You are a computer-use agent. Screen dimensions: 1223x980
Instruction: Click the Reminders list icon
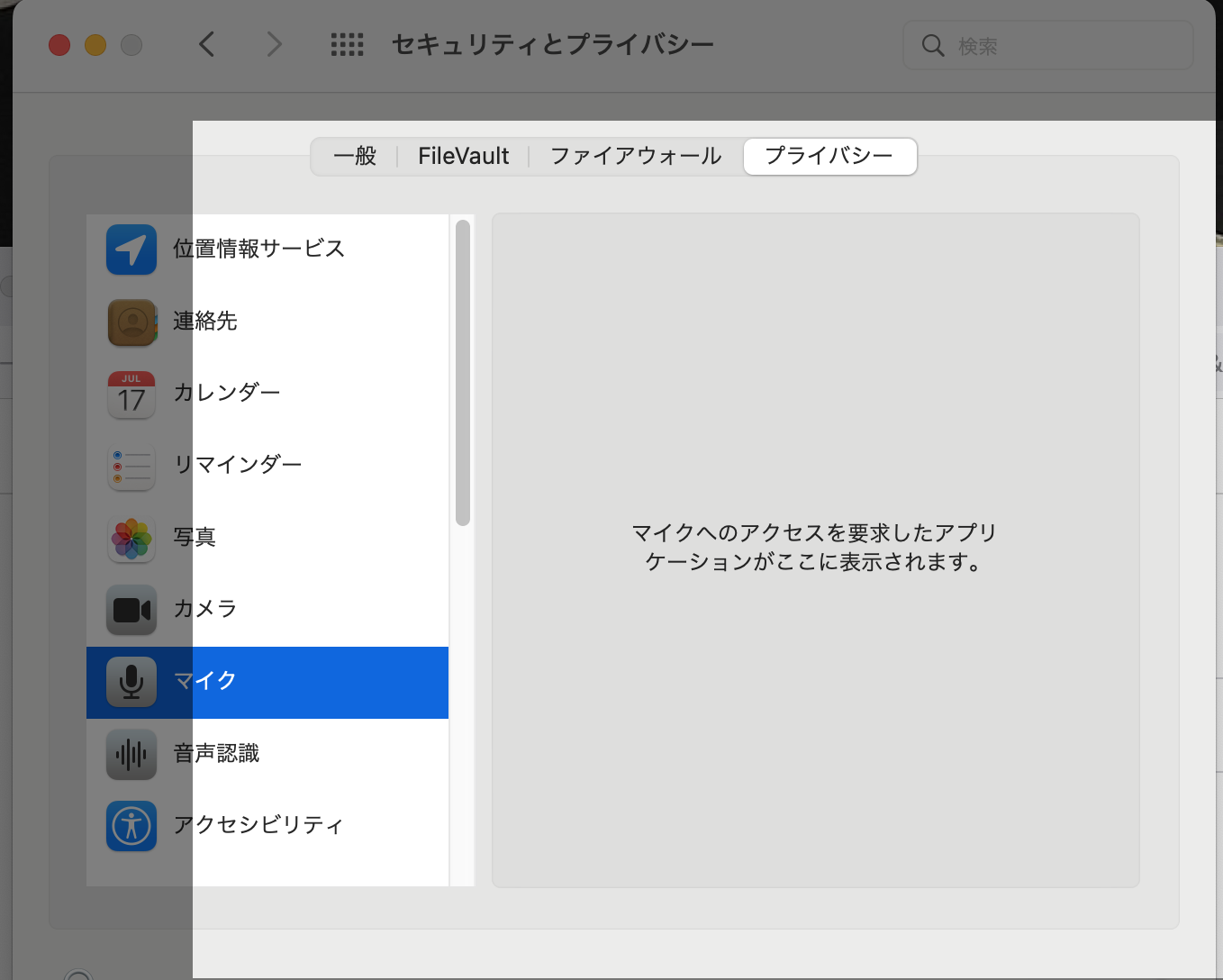(131, 466)
